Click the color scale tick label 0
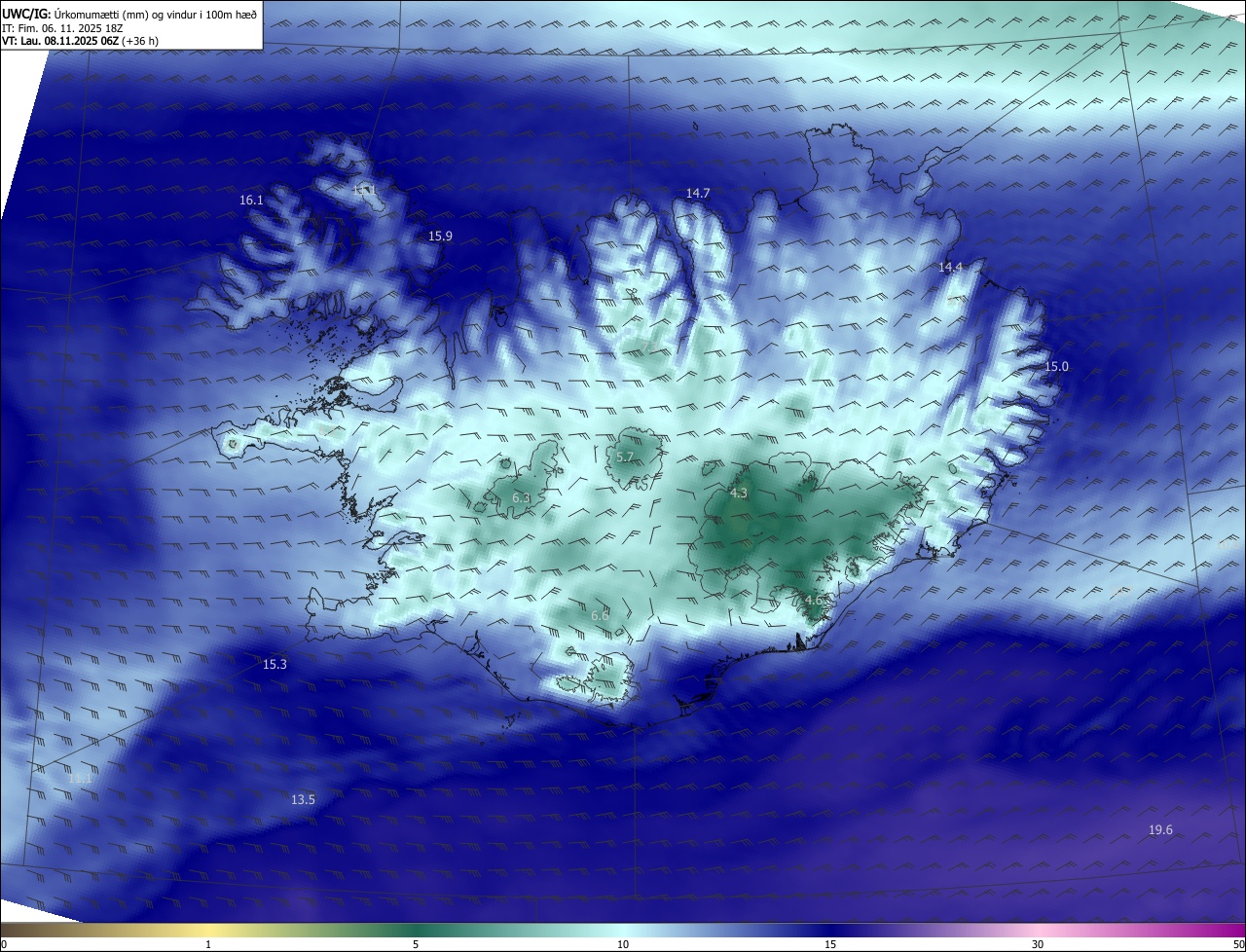The height and width of the screenshot is (952, 1246). 4,944
